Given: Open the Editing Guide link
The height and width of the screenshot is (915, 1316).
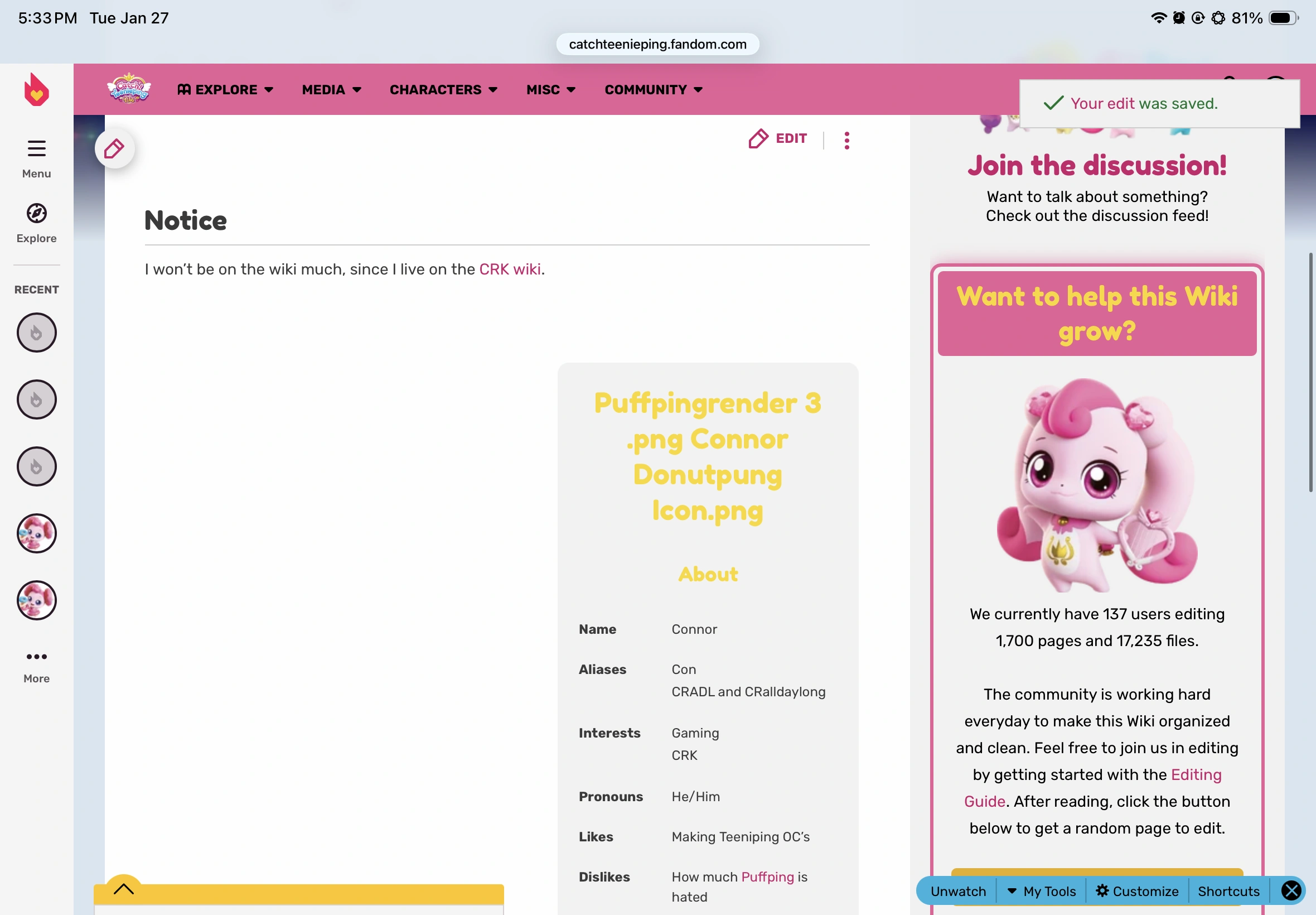Looking at the screenshot, I should tap(1196, 774).
